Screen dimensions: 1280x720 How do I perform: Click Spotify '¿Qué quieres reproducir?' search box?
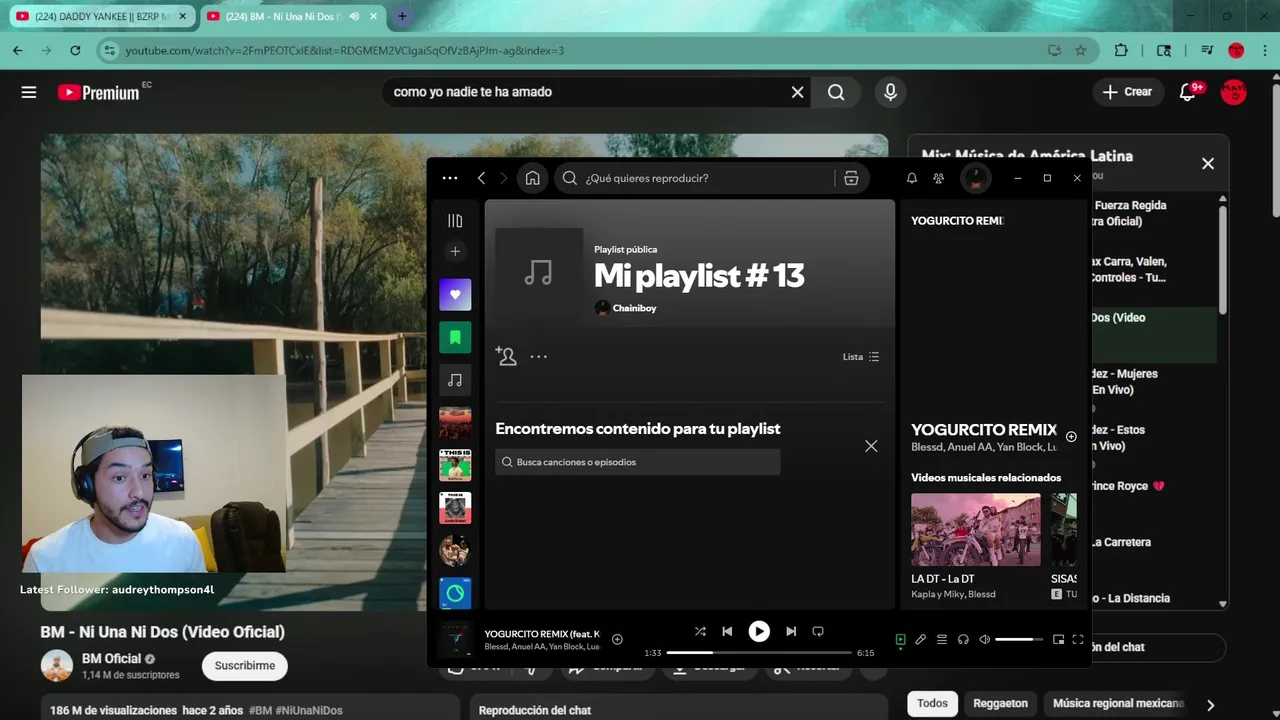pyautogui.click(x=696, y=178)
